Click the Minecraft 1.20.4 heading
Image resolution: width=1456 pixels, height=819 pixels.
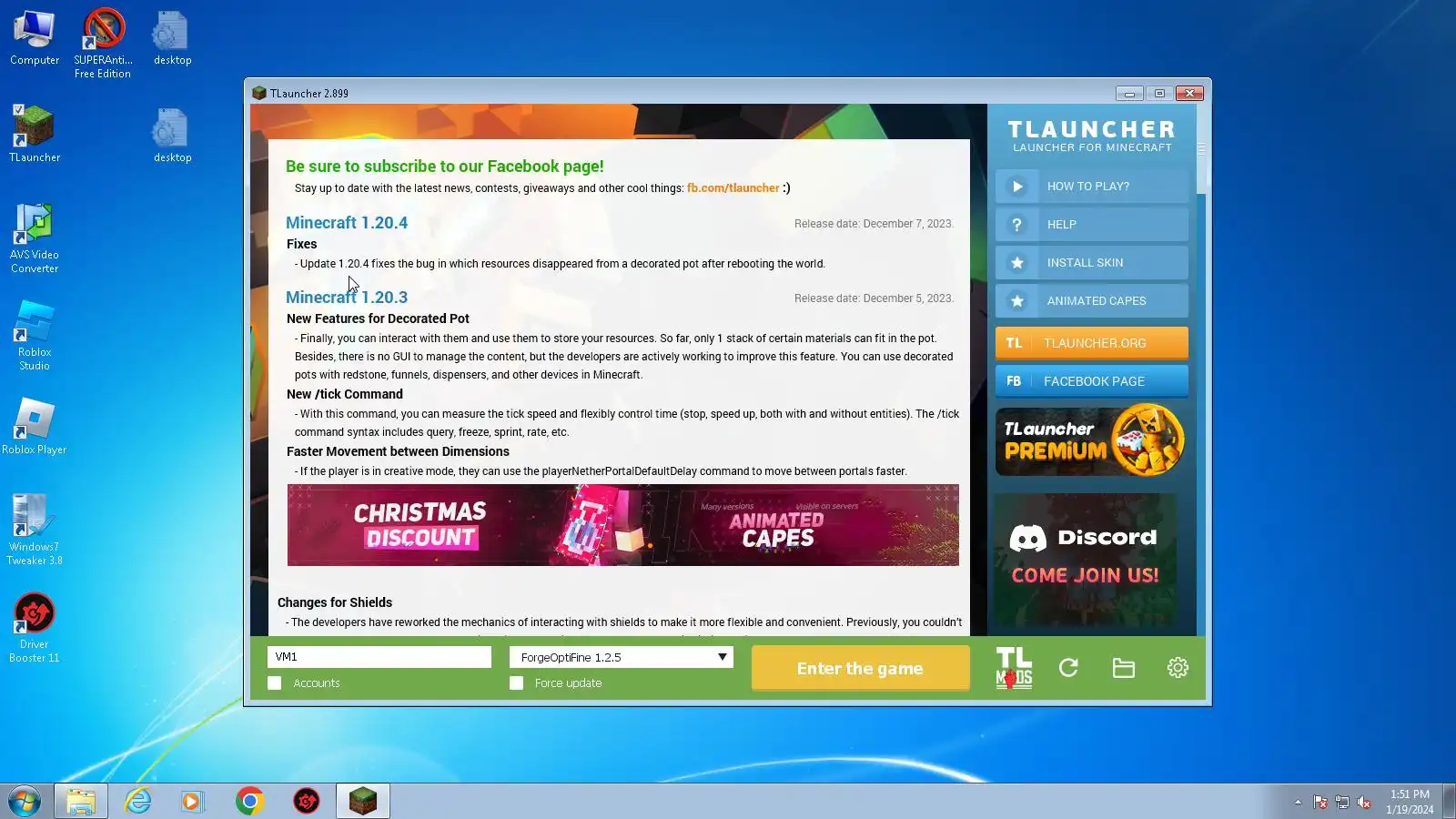click(x=347, y=223)
